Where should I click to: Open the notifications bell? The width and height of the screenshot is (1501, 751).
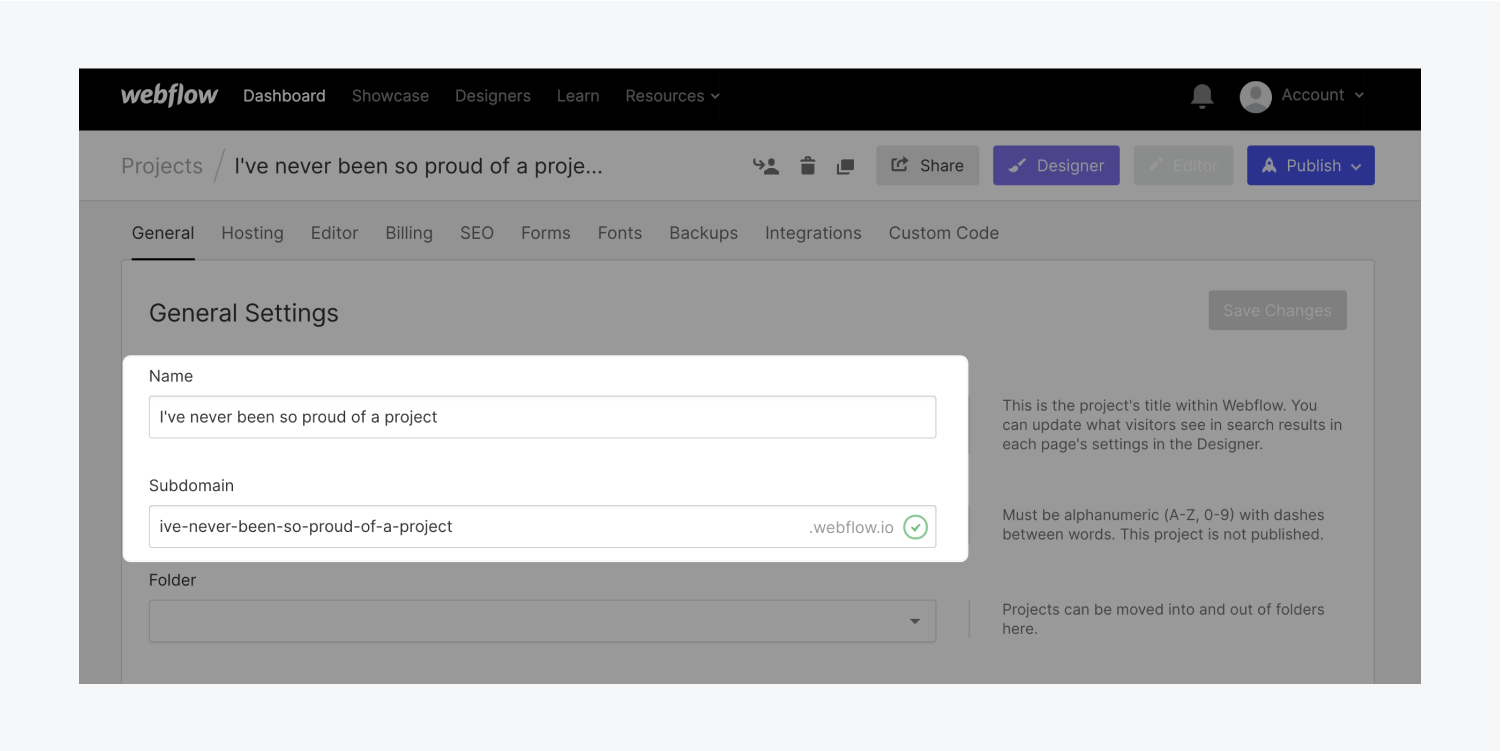point(1202,96)
